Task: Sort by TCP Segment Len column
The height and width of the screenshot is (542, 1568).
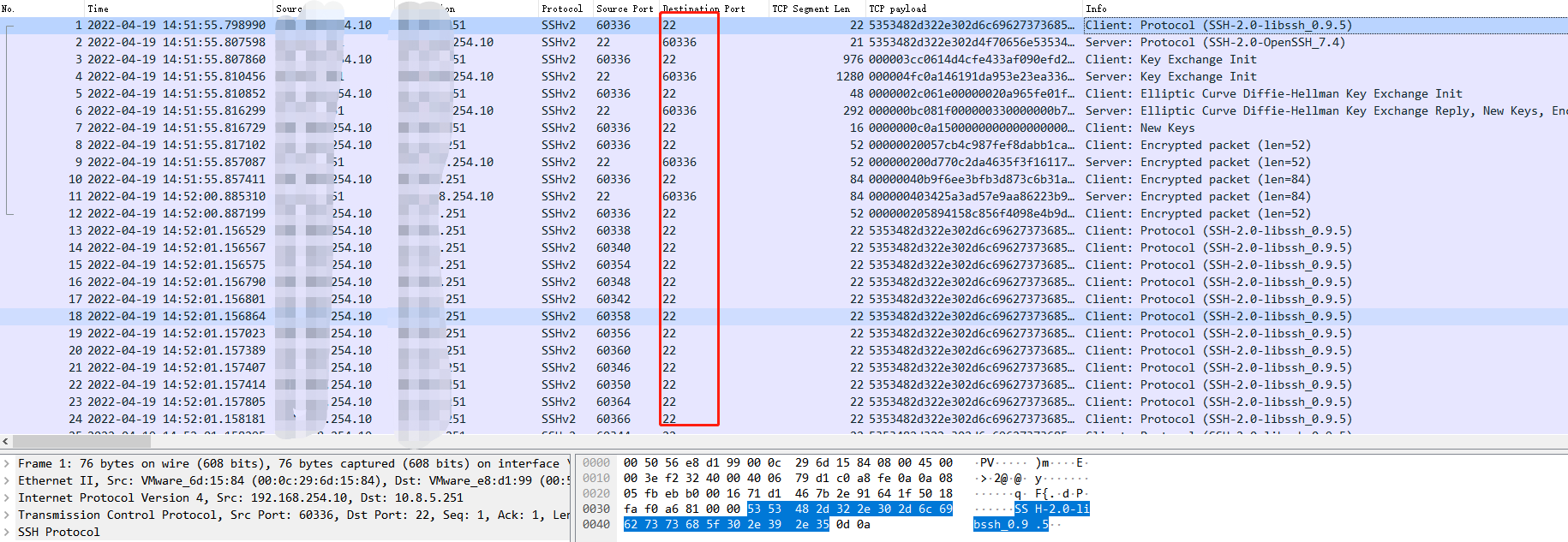Action: click(810, 9)
